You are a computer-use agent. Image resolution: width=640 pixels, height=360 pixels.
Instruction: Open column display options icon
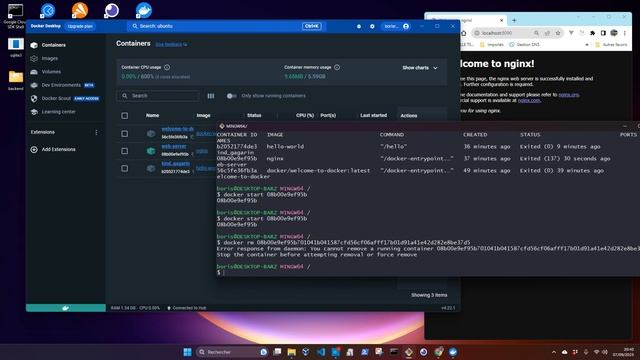coord(211,96)
